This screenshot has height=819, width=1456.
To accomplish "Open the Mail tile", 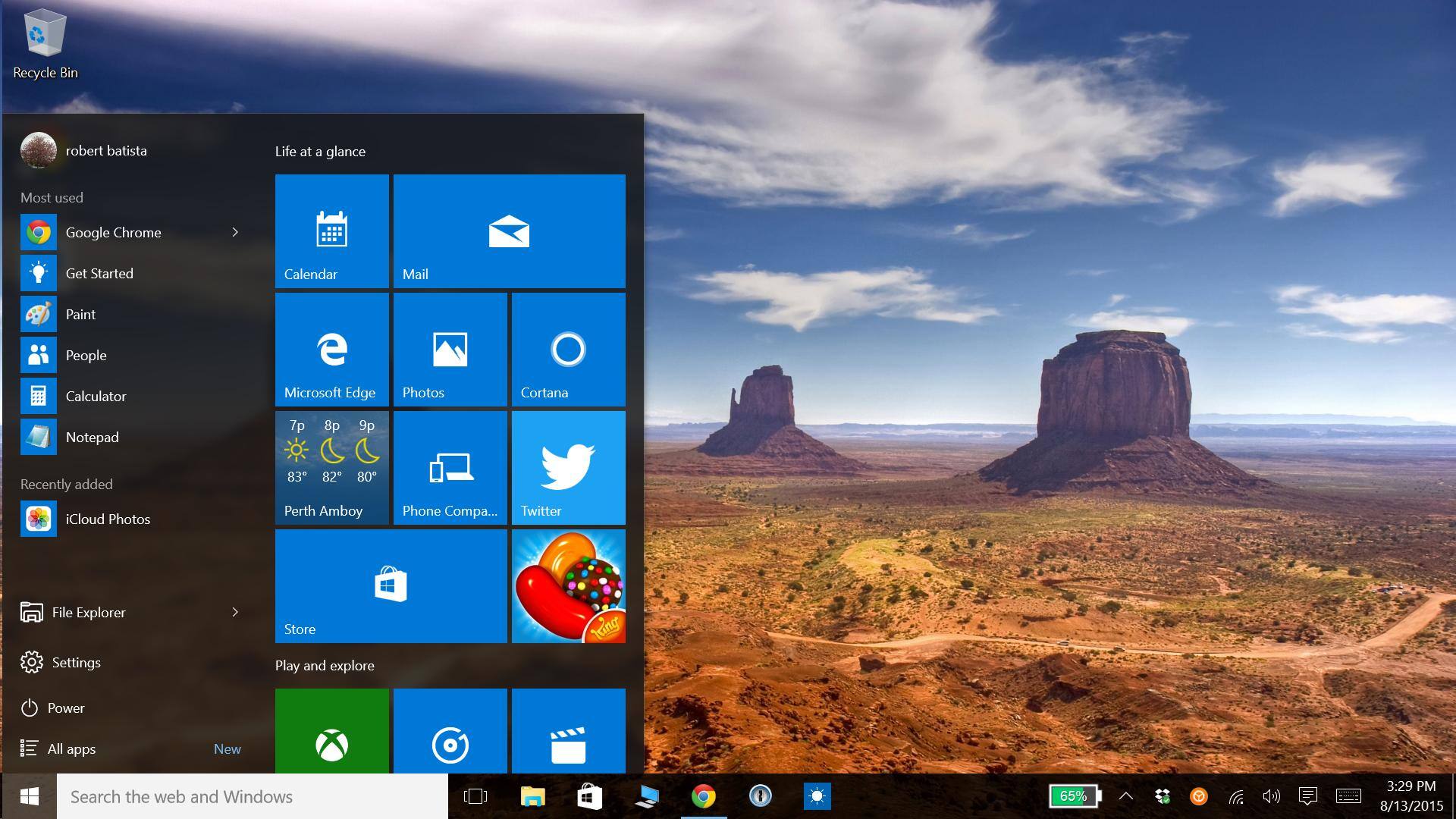I will tap(508, 231).
